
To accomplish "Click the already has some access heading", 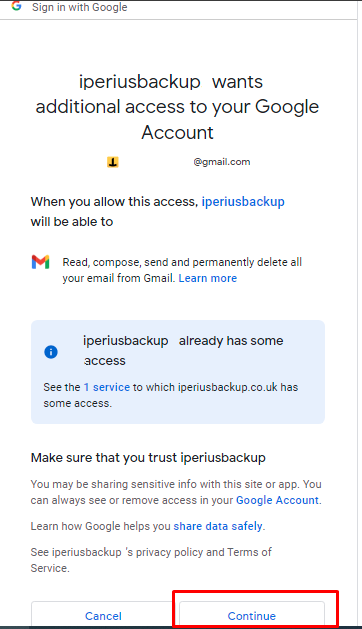I will pyautogui.click(x=183, y=351).
